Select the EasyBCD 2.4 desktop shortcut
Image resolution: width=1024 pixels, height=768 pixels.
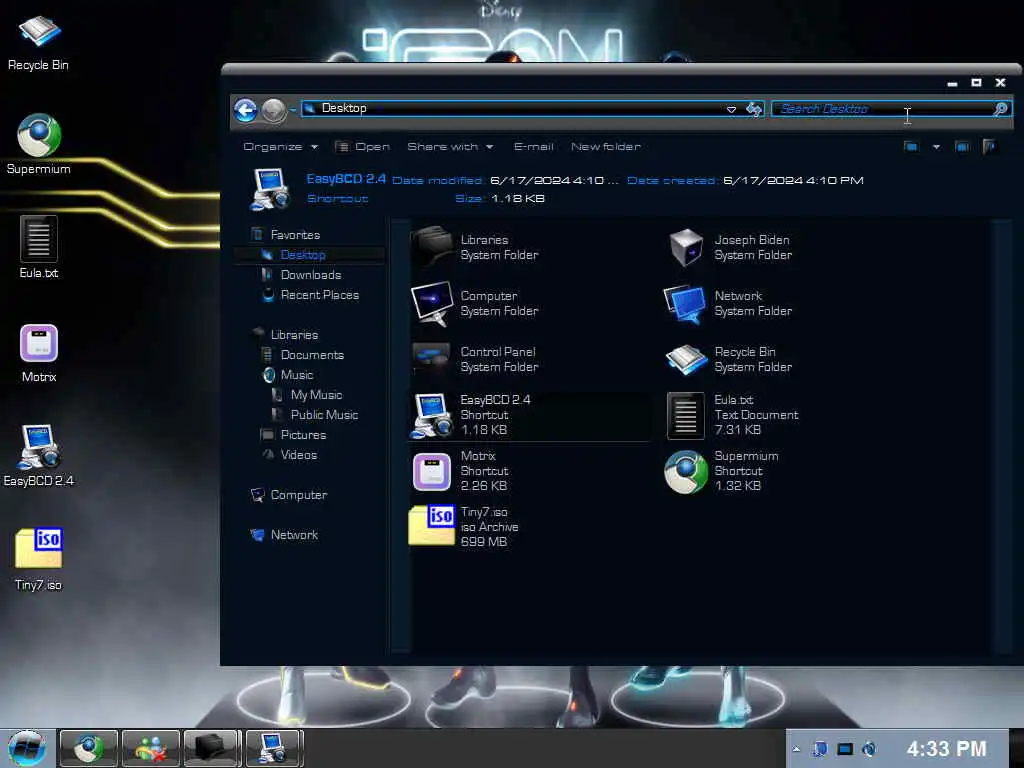coord(39,455)
